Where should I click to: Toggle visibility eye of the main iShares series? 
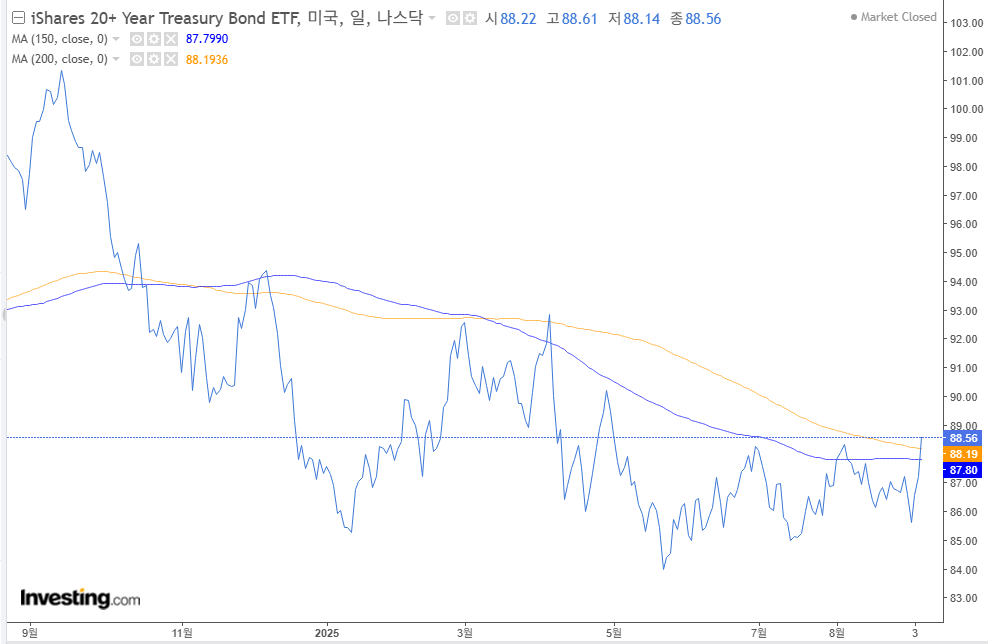point(452,18)
